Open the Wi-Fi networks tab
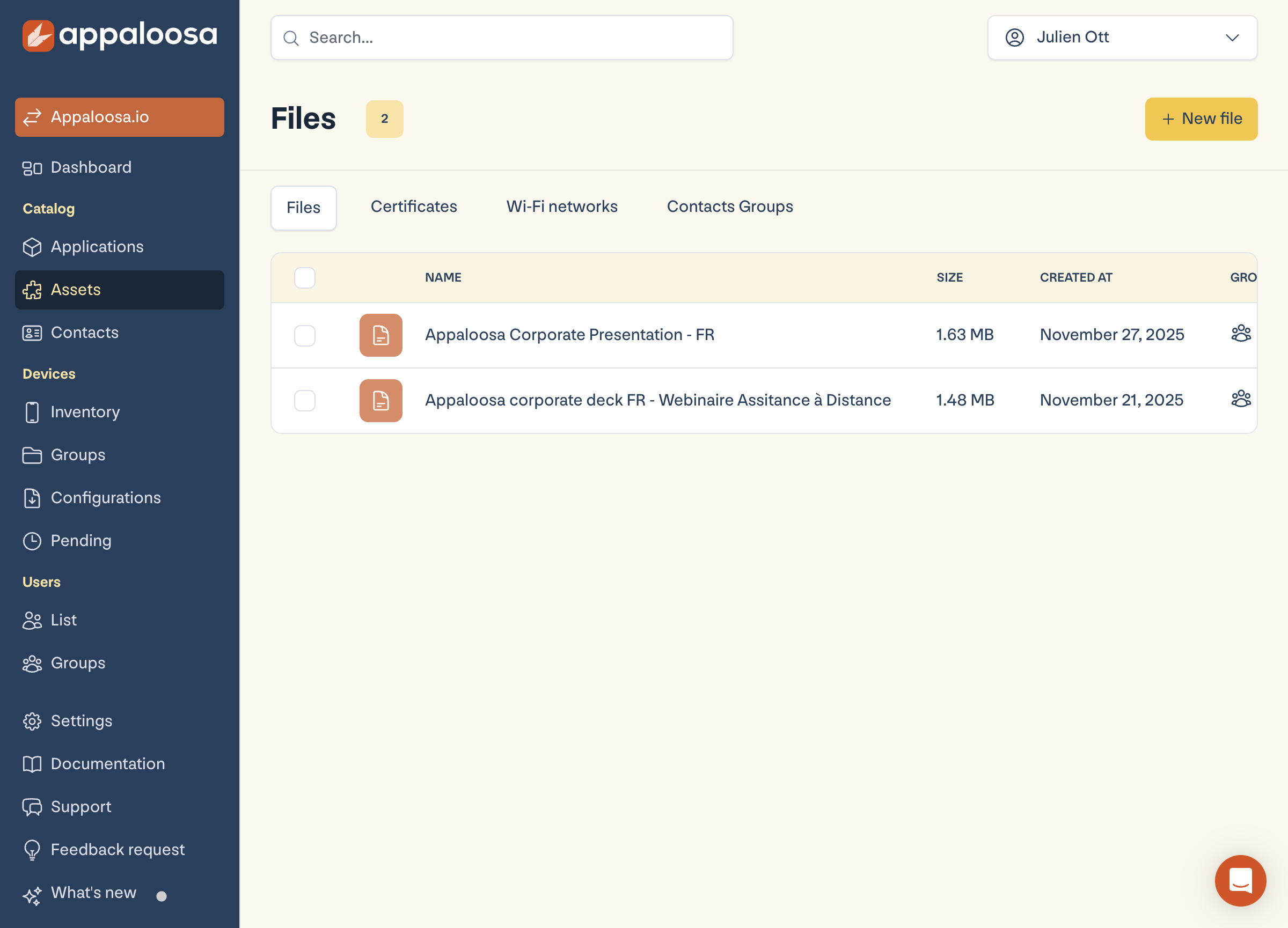Screen dimensions: 1288x928 pos(562,207)
